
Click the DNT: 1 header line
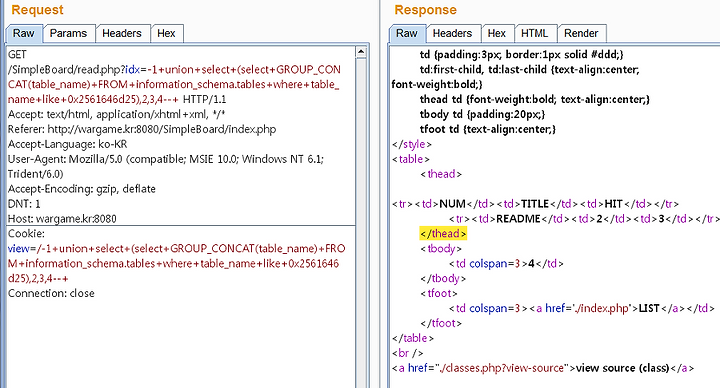pyautogui.click(x=24, y=204)
